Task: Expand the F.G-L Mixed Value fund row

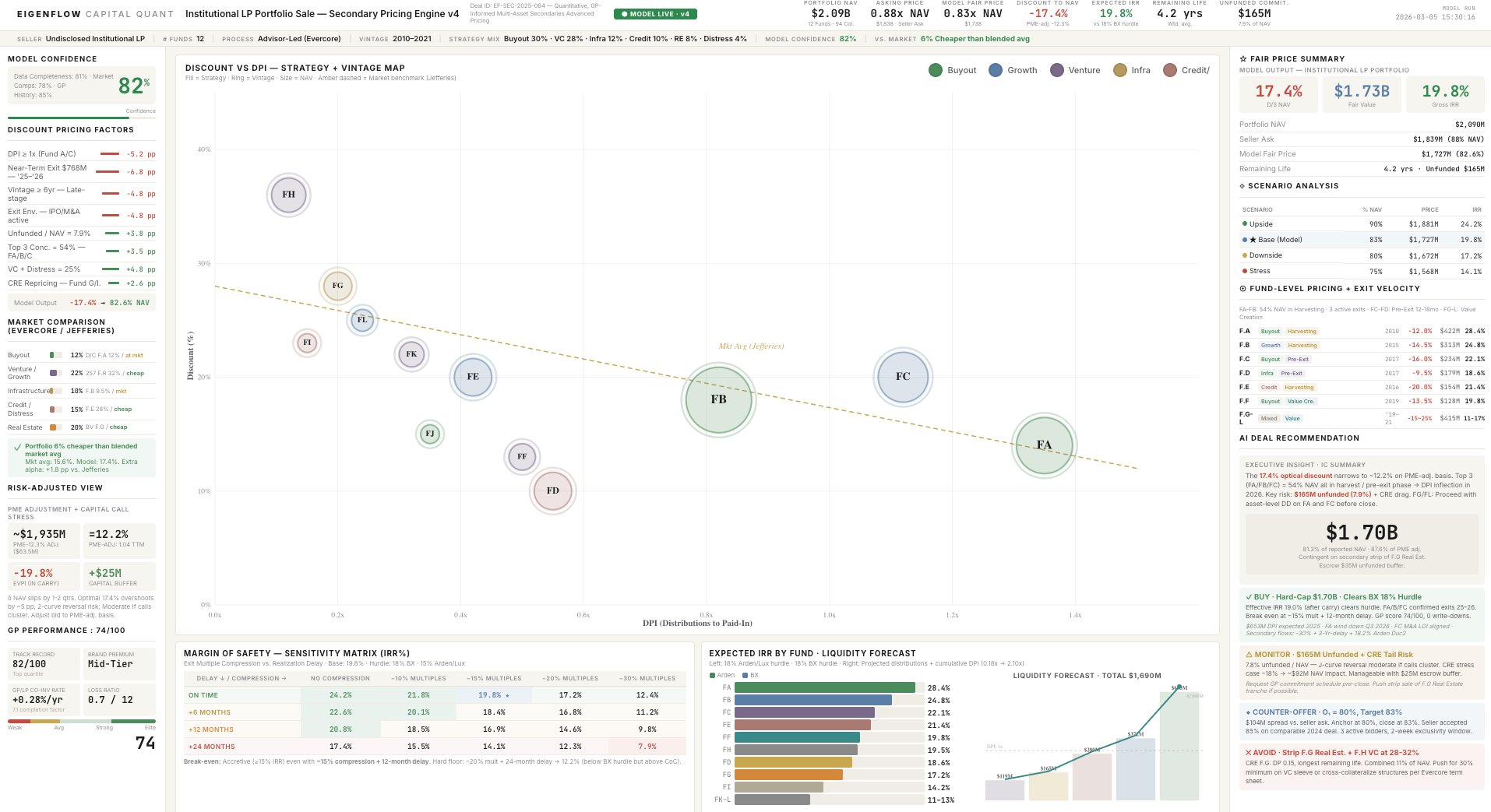Action: click(1361, 419)
